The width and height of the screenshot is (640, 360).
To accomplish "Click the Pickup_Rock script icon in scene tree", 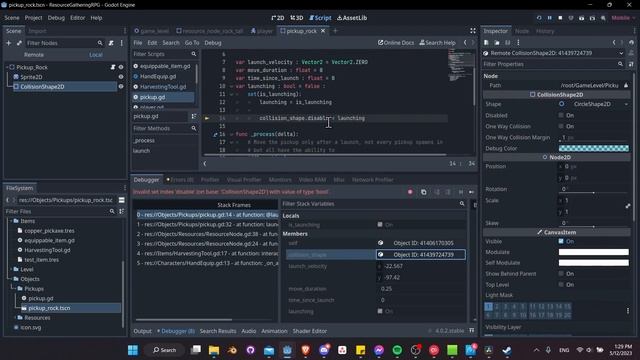I will [x=113, y=67].
